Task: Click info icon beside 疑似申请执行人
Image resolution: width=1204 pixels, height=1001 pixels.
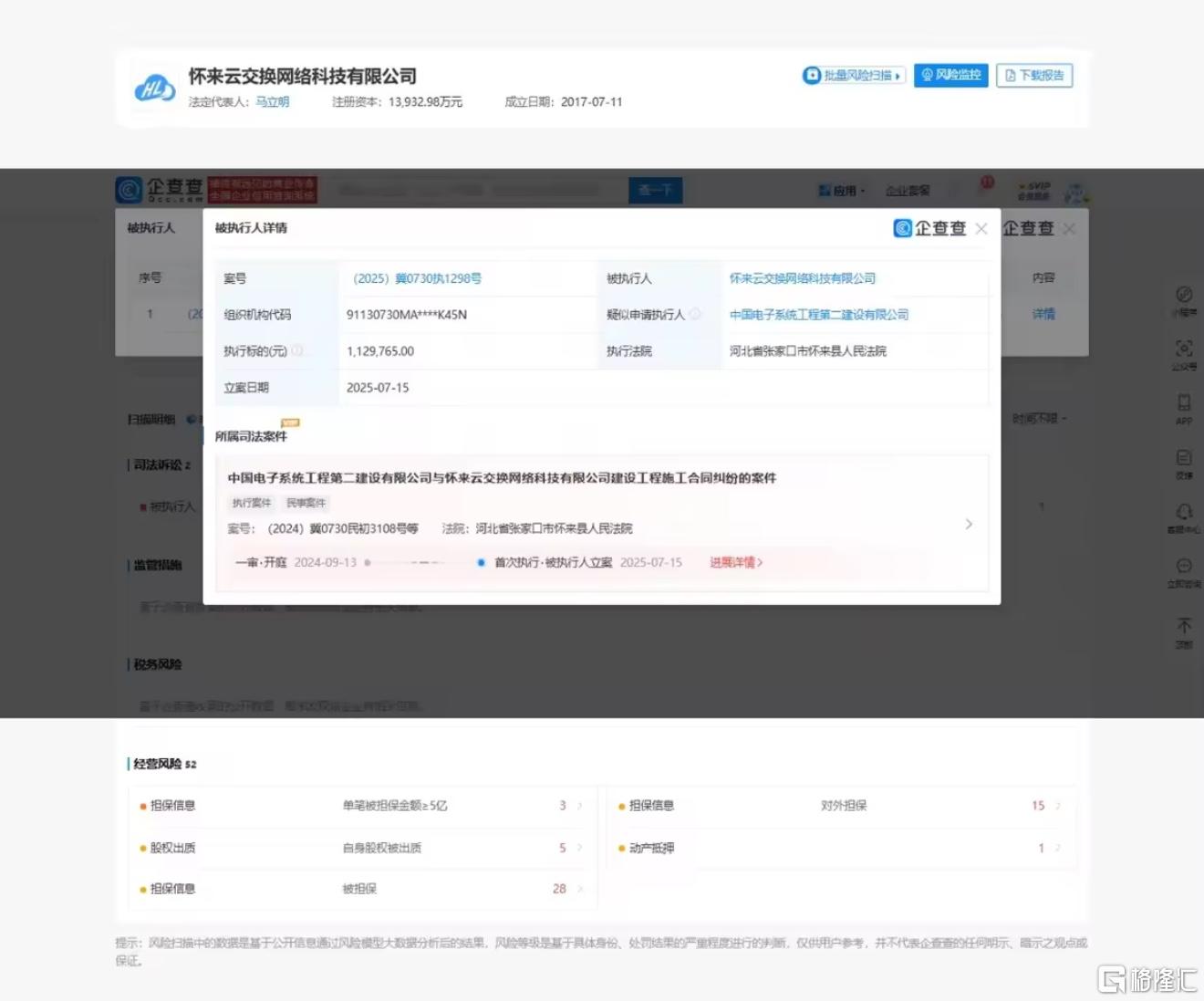Action: tap(695, 314)
